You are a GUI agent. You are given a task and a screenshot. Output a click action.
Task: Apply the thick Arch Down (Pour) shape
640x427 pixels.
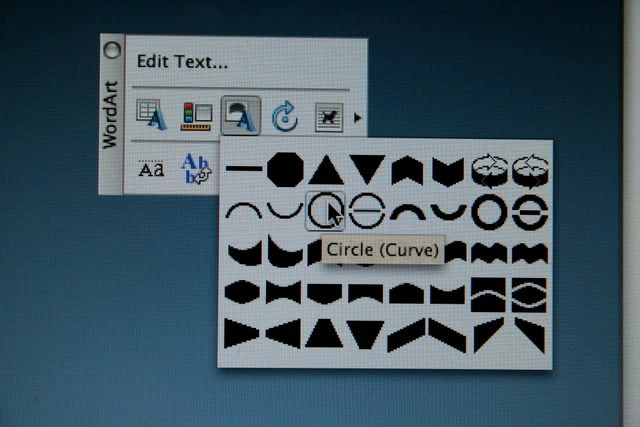tap(449, 212)
